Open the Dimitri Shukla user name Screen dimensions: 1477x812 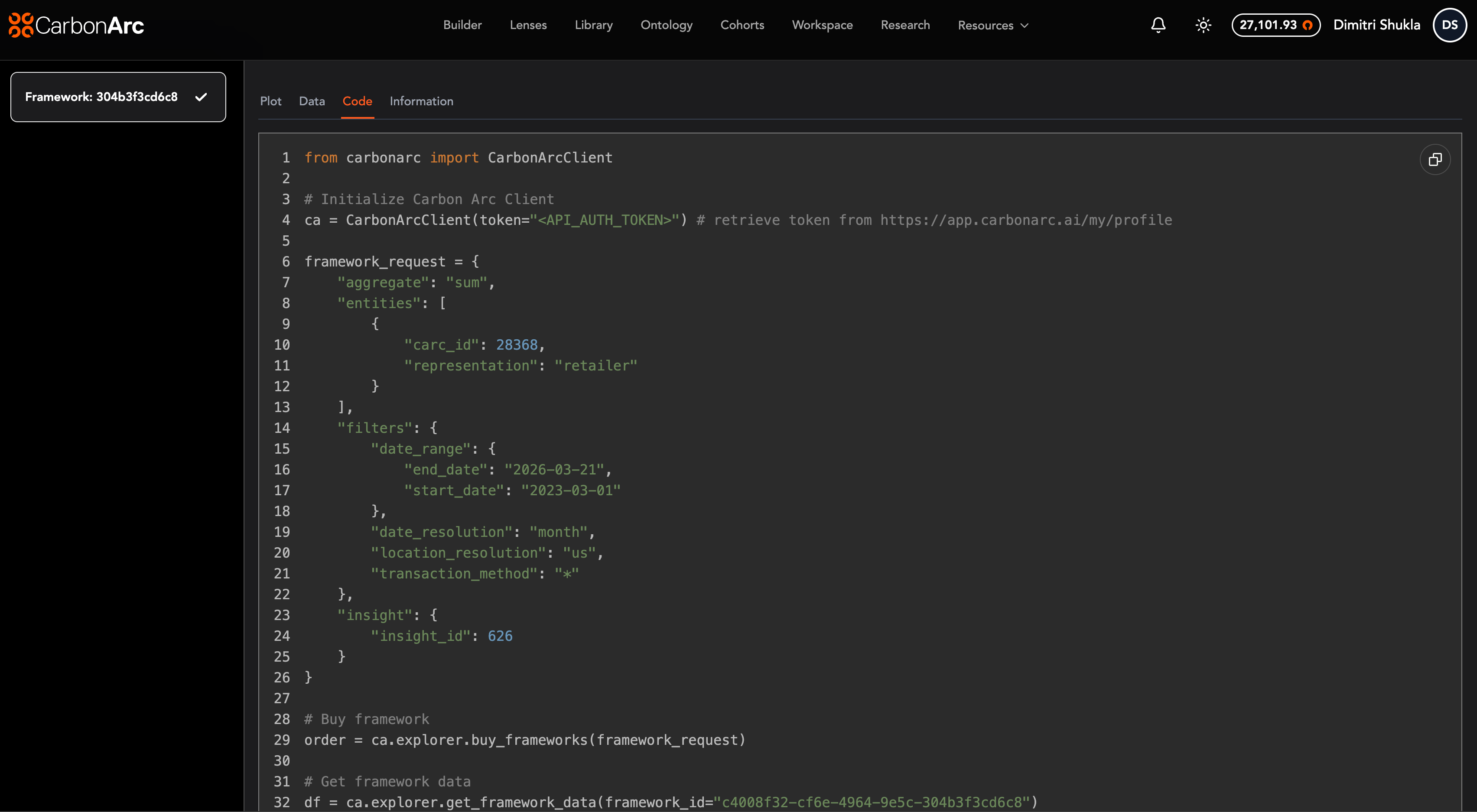point(1376,25)
